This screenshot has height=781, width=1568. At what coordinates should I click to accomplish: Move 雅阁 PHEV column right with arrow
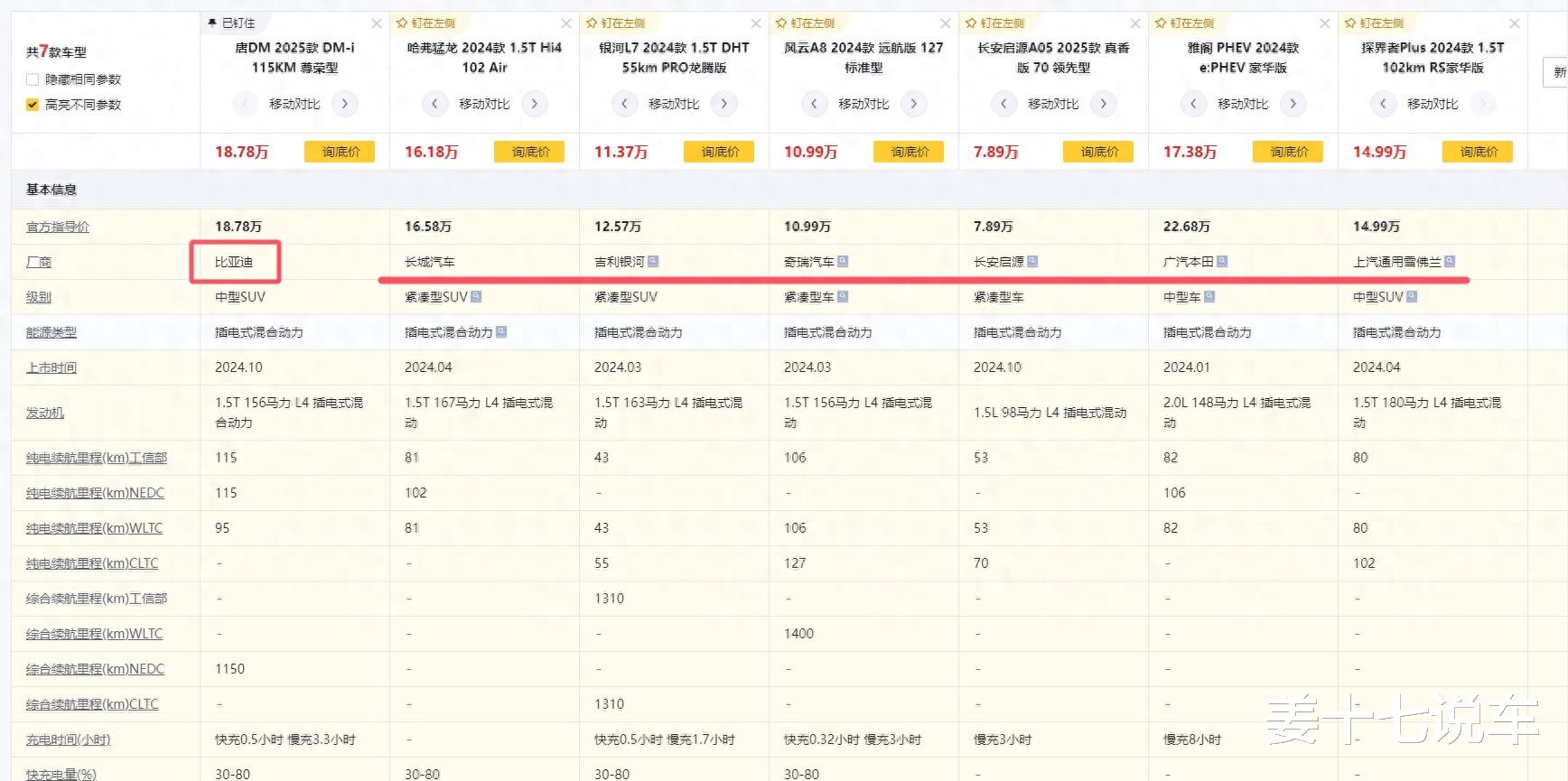pos(1293,104)
